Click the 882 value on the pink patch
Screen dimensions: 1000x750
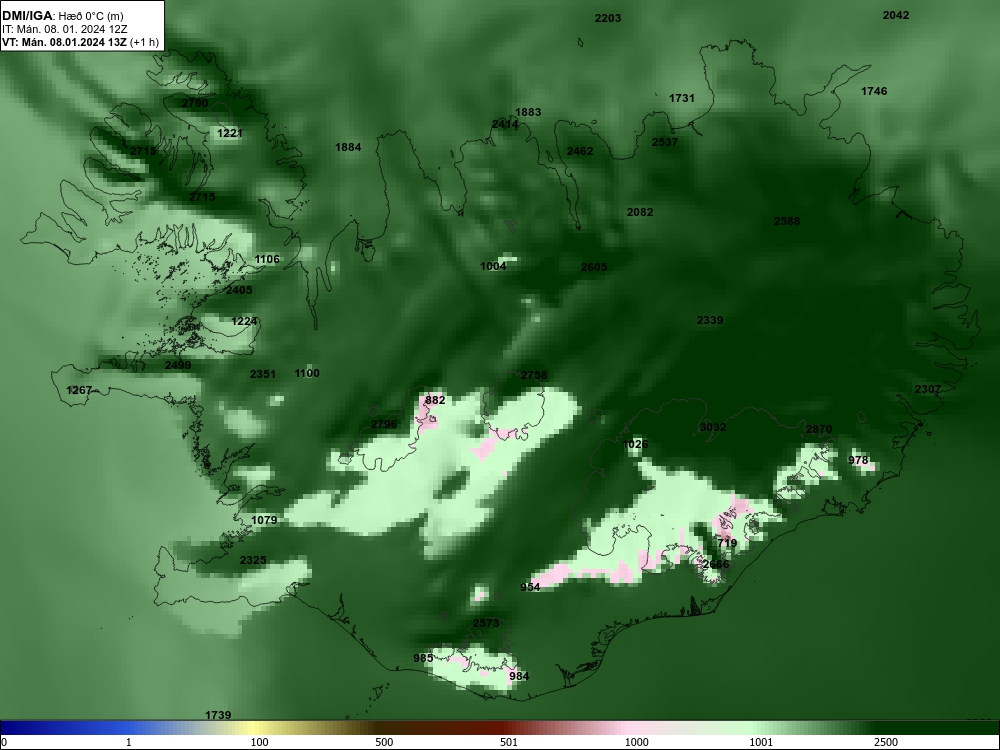(x=435, y=401)
